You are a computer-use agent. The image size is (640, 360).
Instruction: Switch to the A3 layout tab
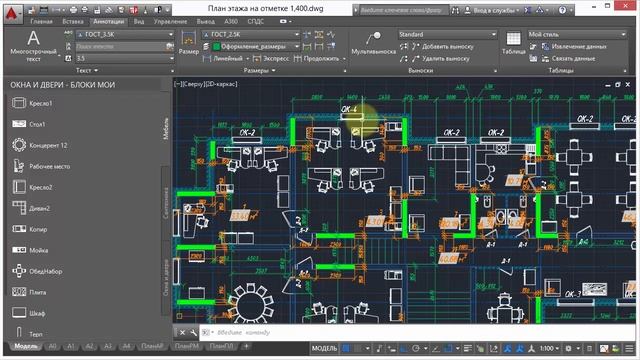click(108, 346)
